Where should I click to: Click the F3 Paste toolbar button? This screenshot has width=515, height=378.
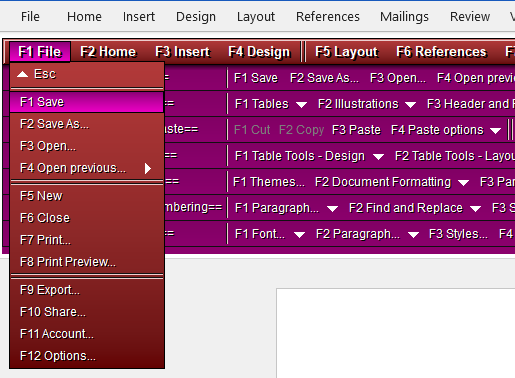click(x=356, y=130)
